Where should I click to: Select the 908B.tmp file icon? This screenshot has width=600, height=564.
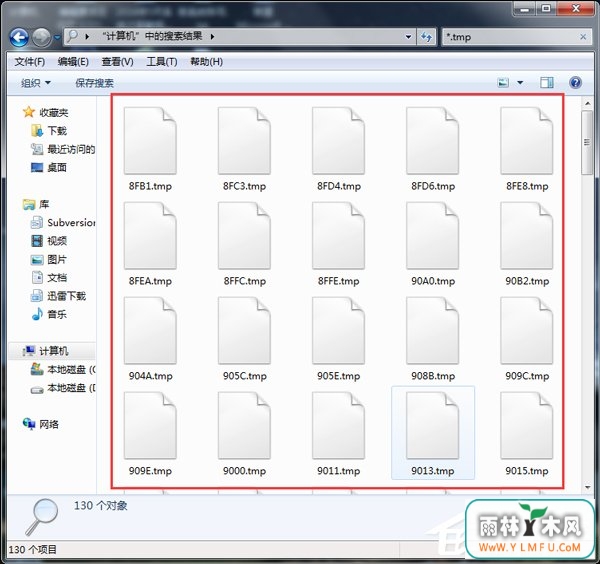432,331
